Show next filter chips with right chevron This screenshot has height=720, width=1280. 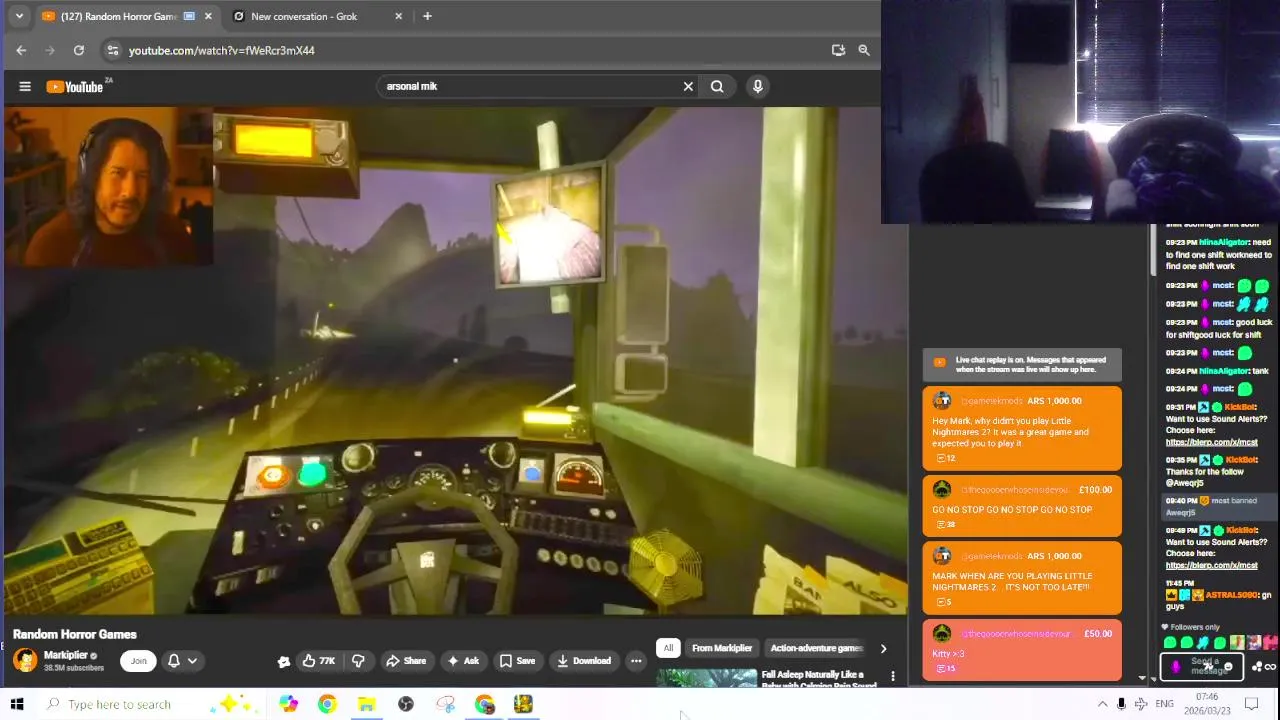[x=883, y=648]
